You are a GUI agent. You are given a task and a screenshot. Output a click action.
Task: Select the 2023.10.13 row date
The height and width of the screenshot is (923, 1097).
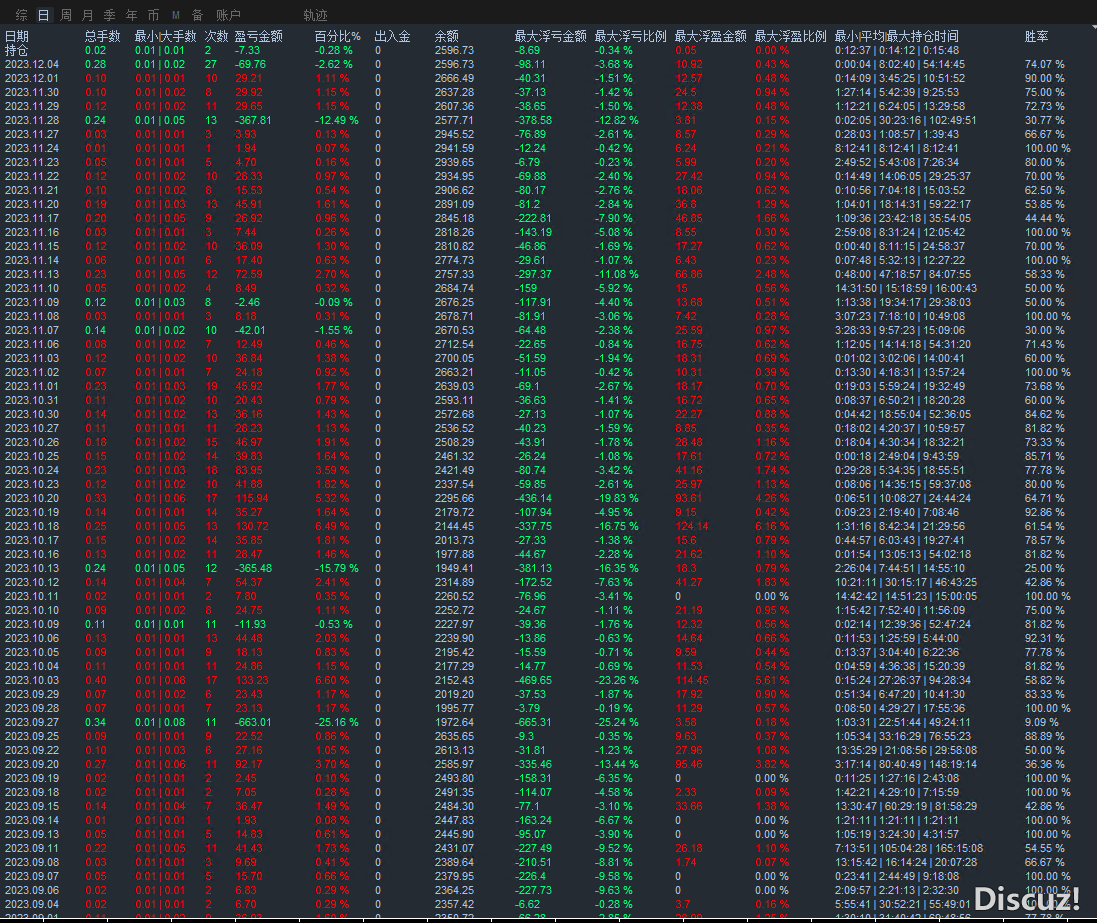32,568
